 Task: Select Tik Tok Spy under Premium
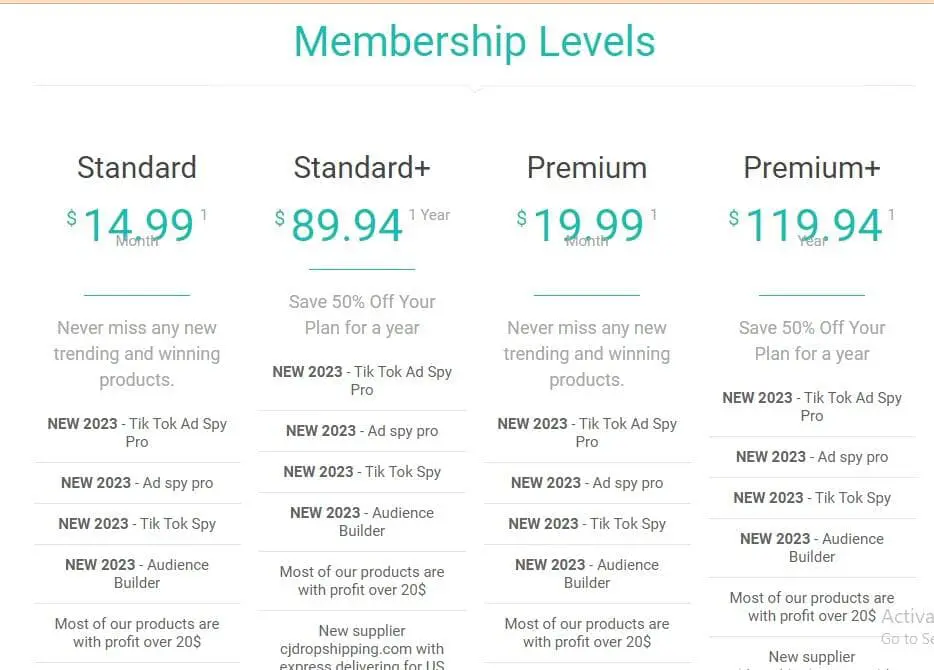point(587,523)
